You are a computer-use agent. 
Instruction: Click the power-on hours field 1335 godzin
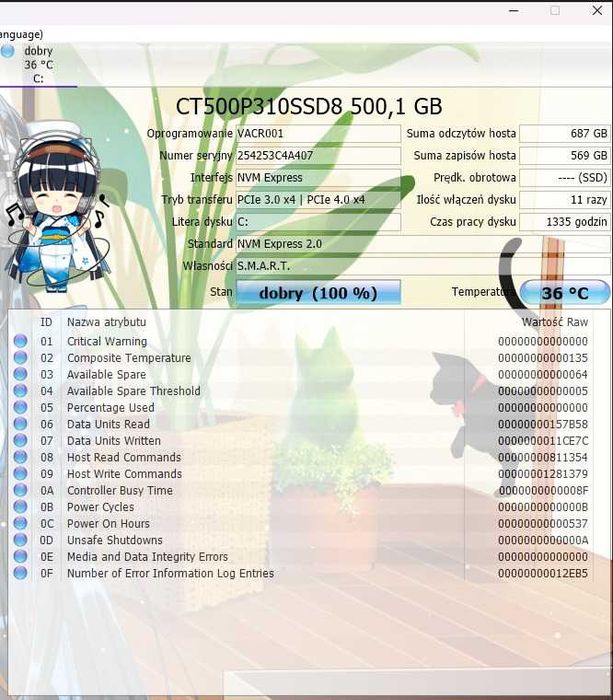(x=565, y=222)
